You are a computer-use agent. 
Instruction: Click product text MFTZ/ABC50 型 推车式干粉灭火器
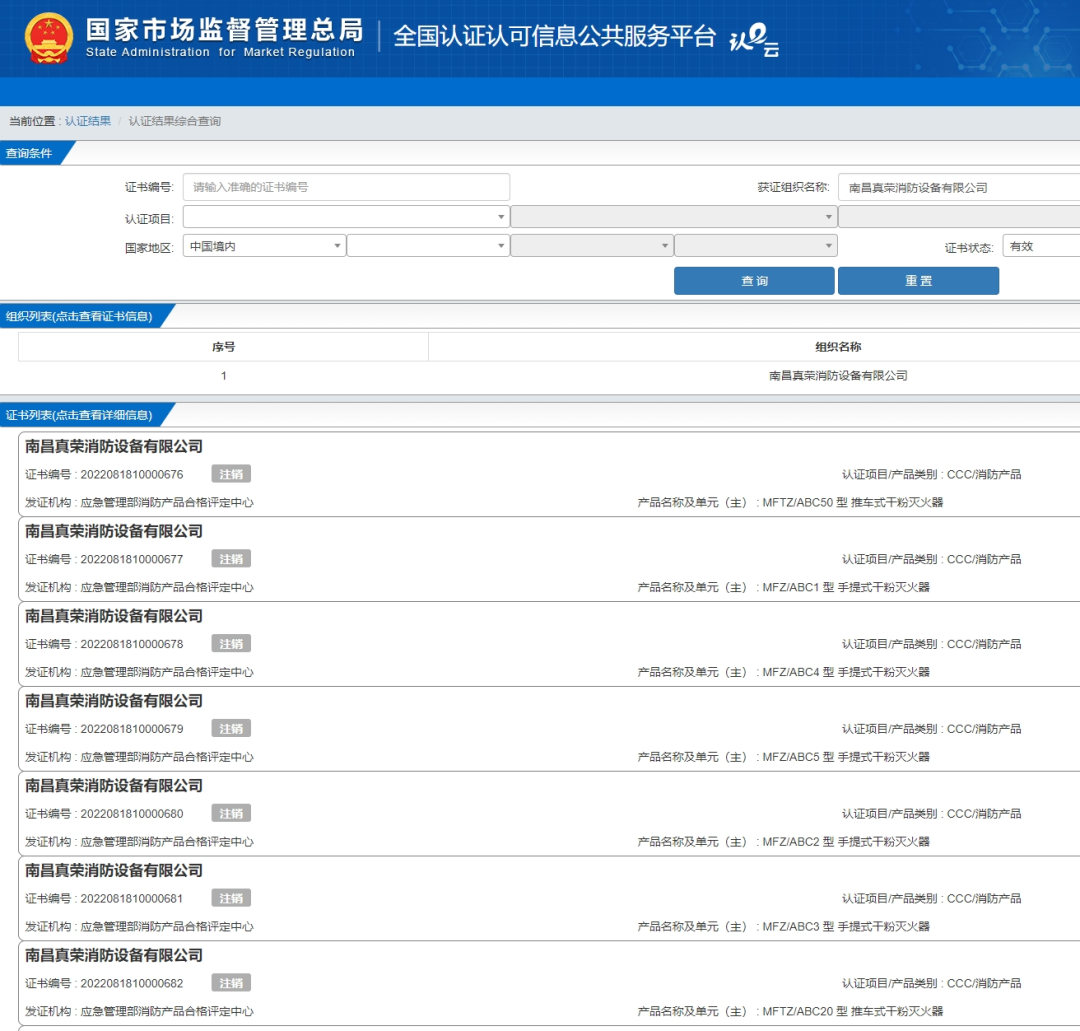(x=853, y=503)
